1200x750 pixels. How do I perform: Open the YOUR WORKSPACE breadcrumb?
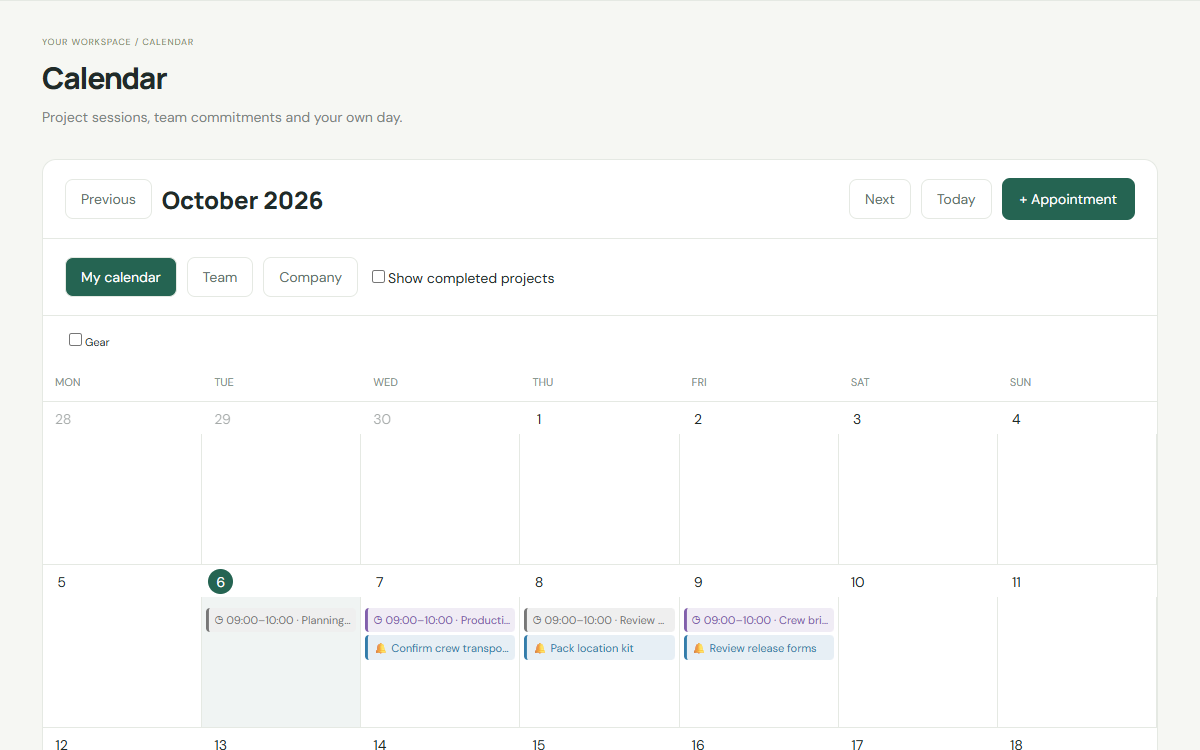[x=86, y=42]
